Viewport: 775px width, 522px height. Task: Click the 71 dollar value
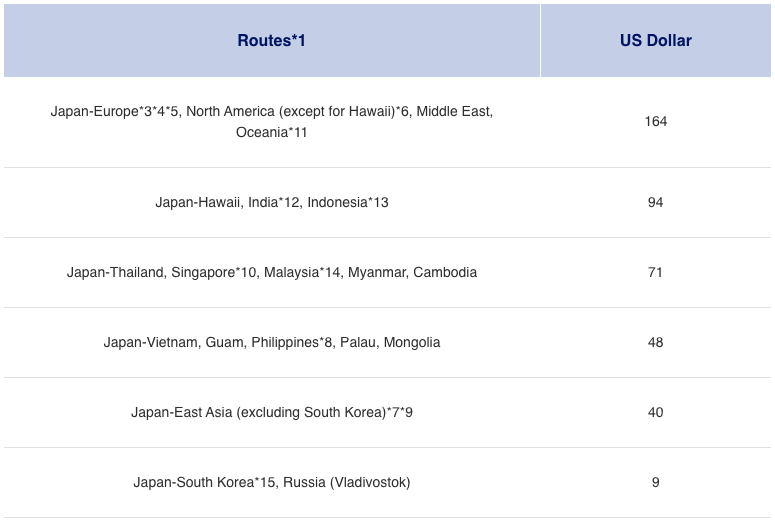tap(655, 272)
